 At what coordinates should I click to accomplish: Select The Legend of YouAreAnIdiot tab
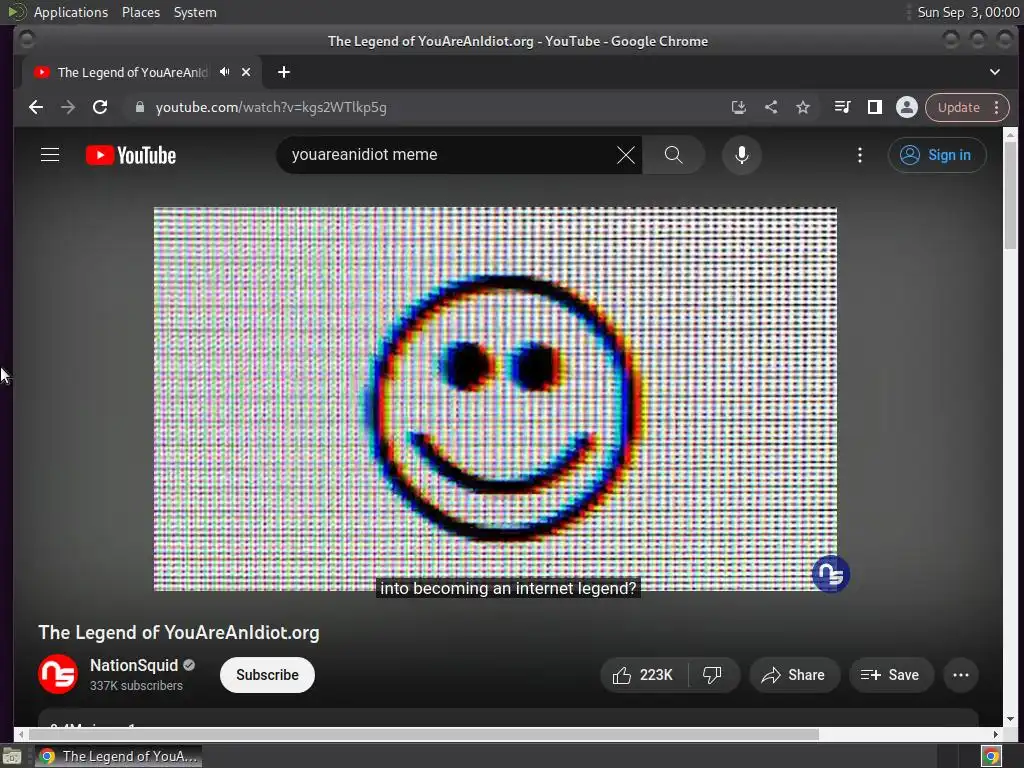coord(133,72)
